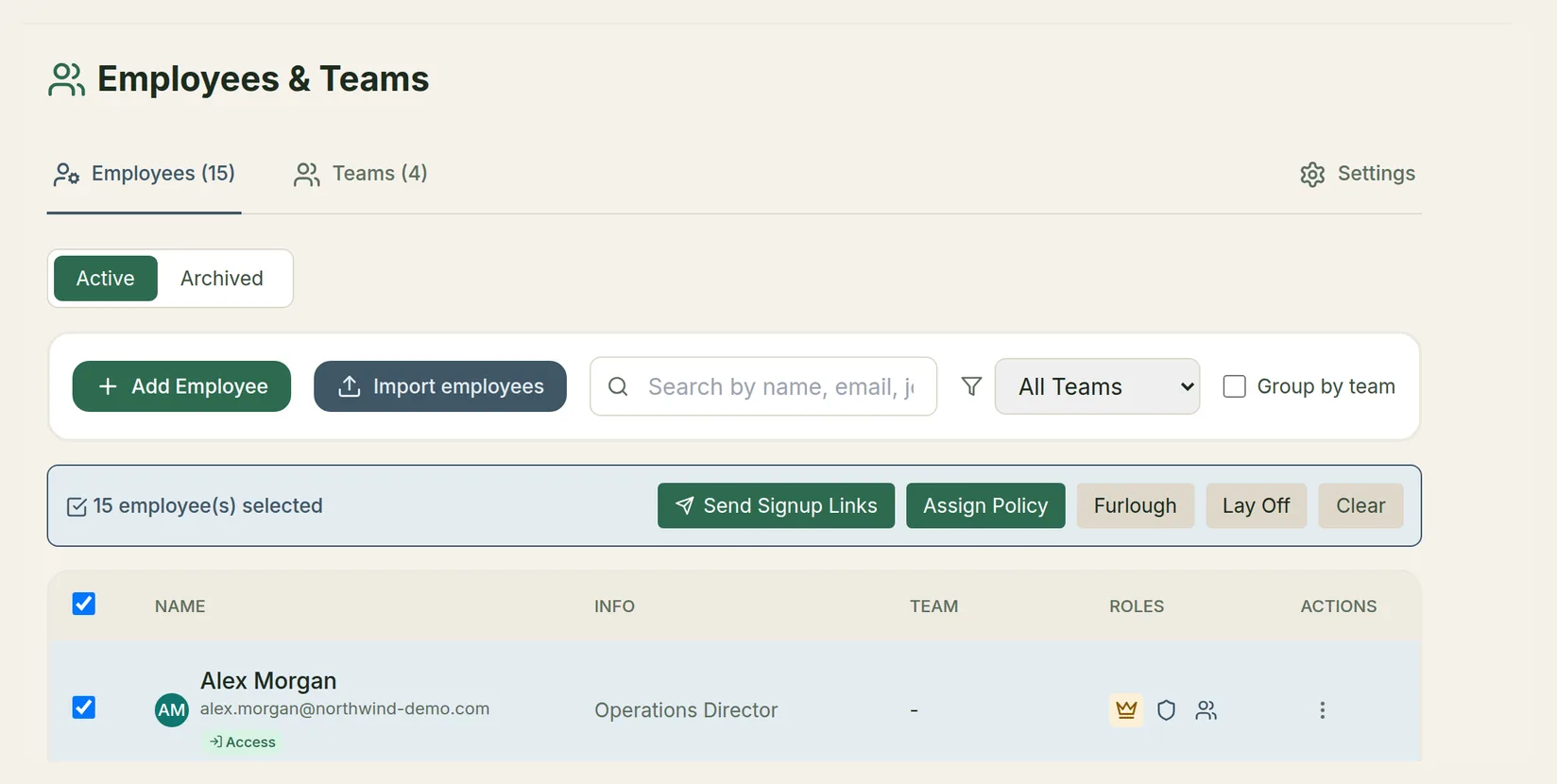Click the Access badge under Alex Morgan
The width and height of the screenshot is (1557, 784).
tap(243, 741)
